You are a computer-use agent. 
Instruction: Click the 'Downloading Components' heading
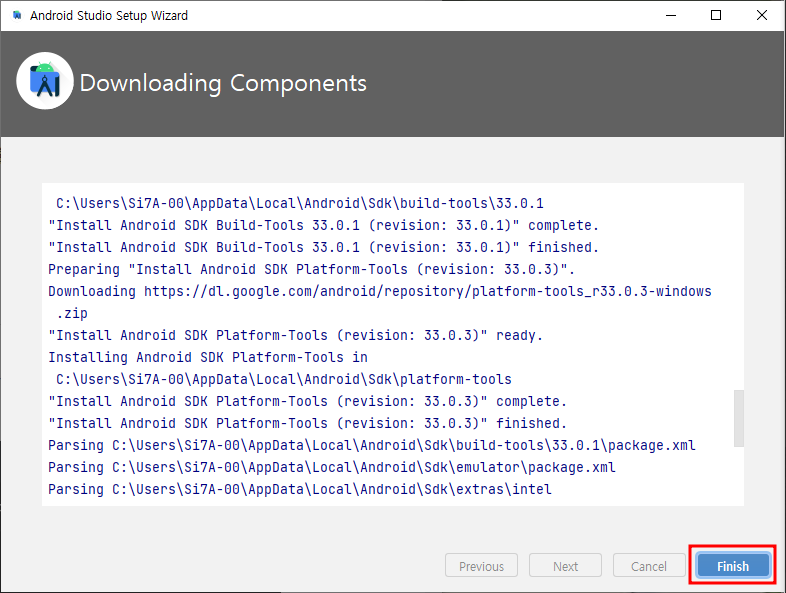tap(223, 83)
